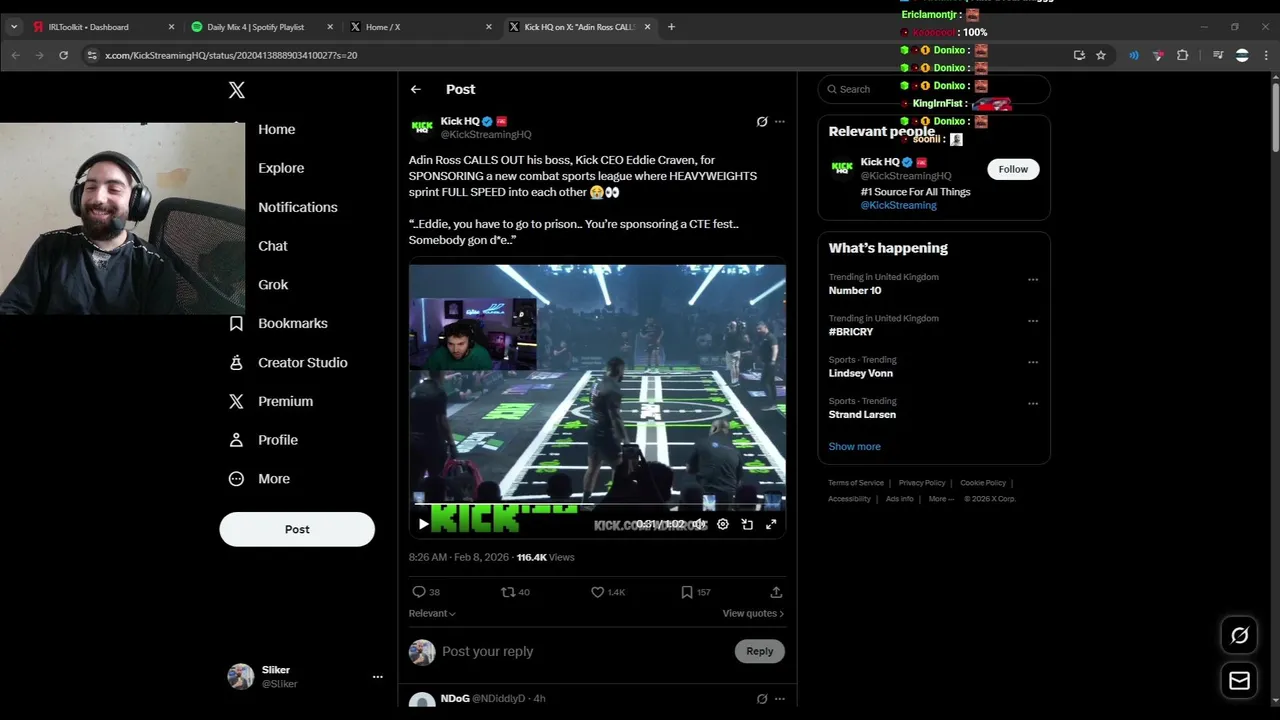Click the browser address bar URL

(231, 55)
